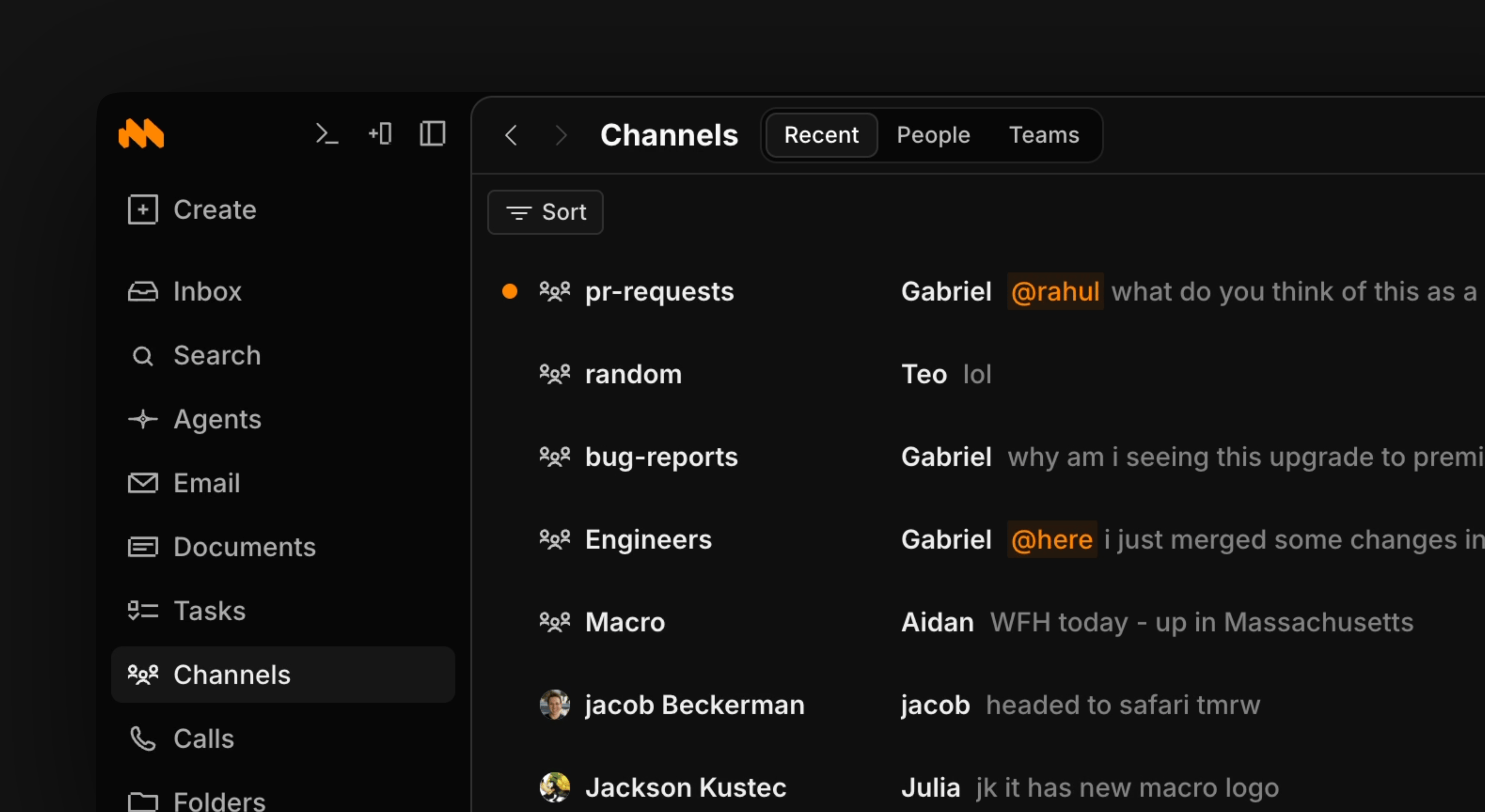
Task: Click the Folders folder icon
Action: click(x=143, y=801)
